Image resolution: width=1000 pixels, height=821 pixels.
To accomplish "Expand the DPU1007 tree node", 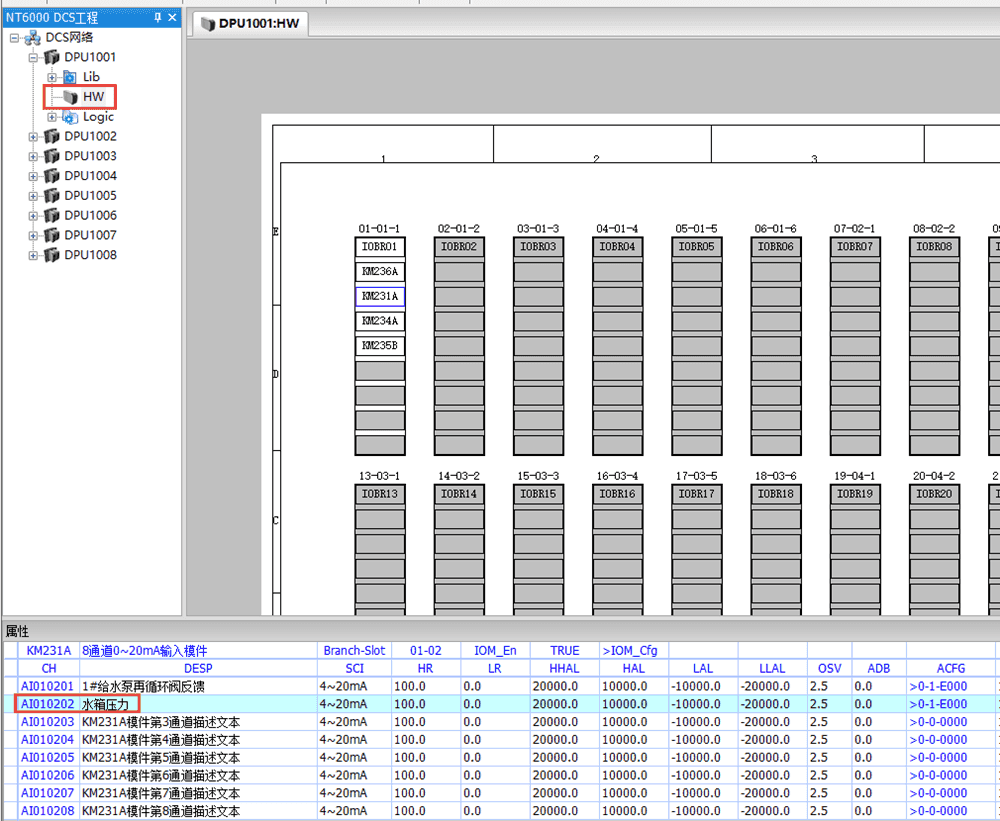I will tap(33, 236).
